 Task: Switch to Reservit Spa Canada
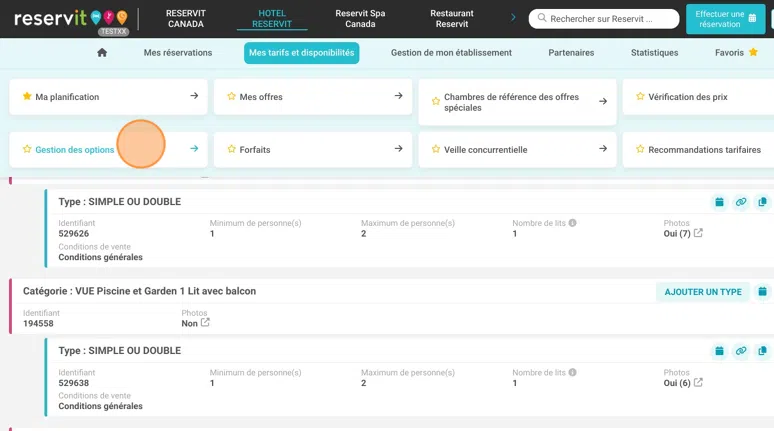click(x=360, y=19)
